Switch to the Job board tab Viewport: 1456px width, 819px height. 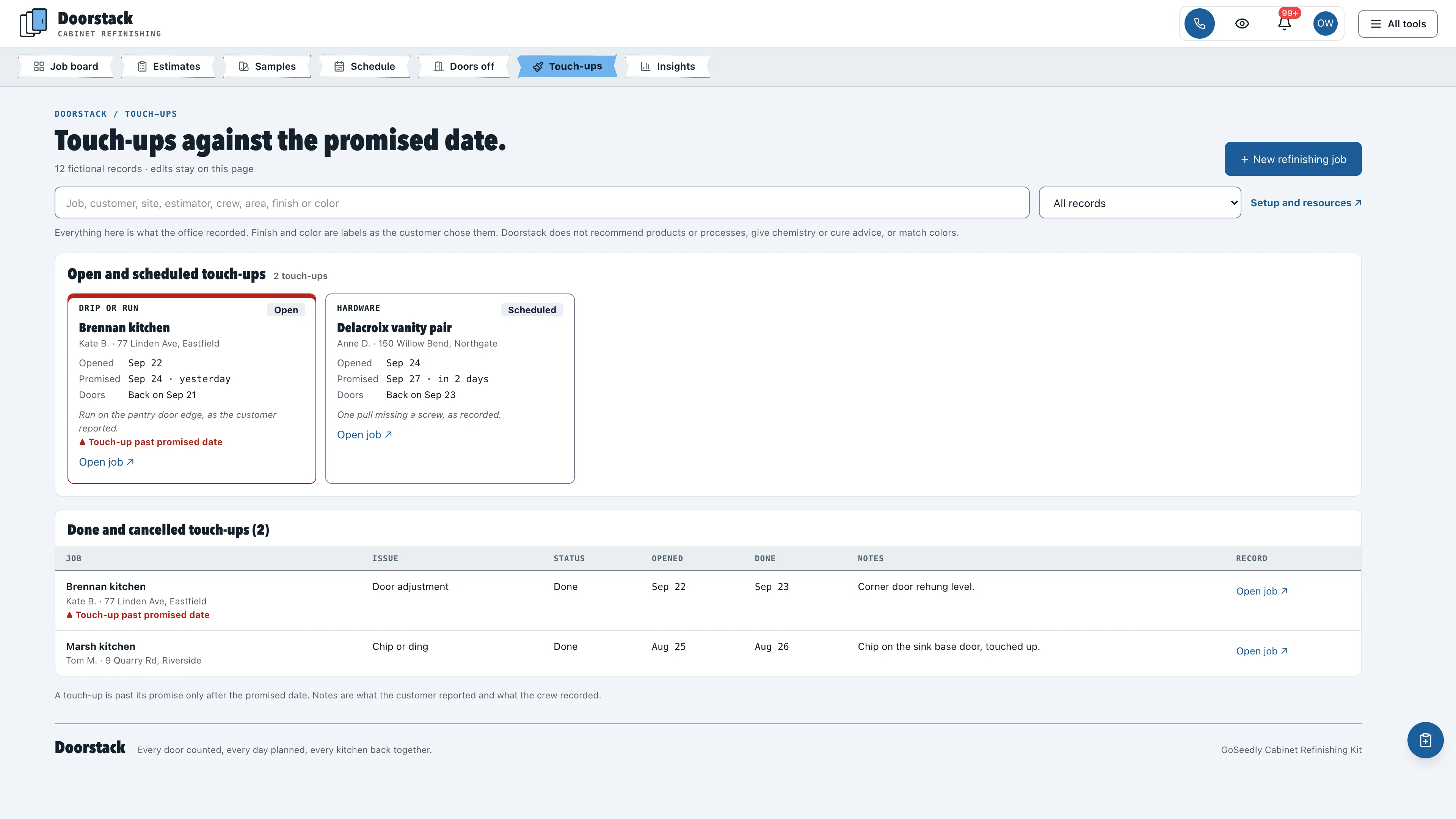(66, 66)
